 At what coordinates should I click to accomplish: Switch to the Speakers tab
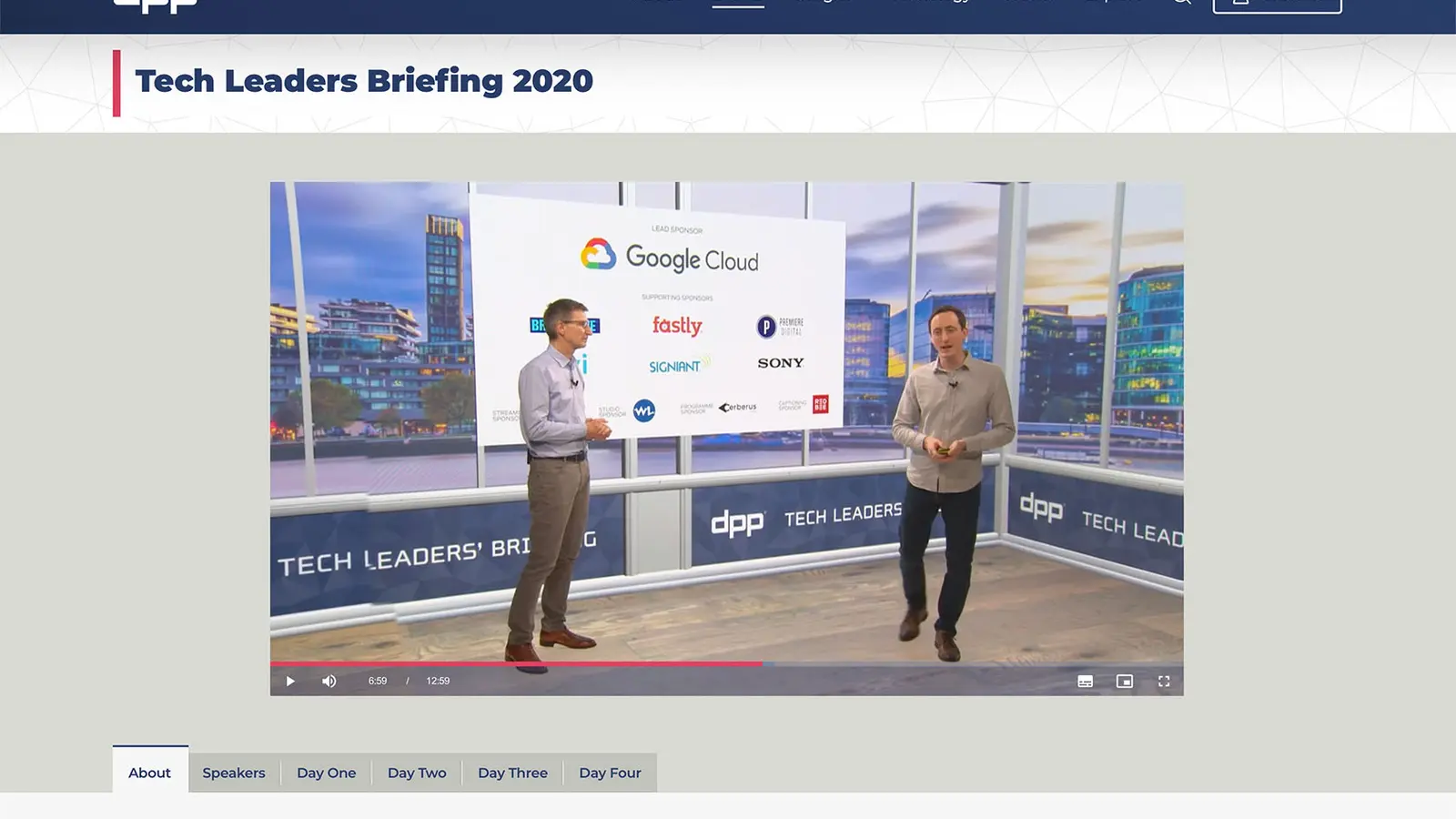[x=234, y=773]
